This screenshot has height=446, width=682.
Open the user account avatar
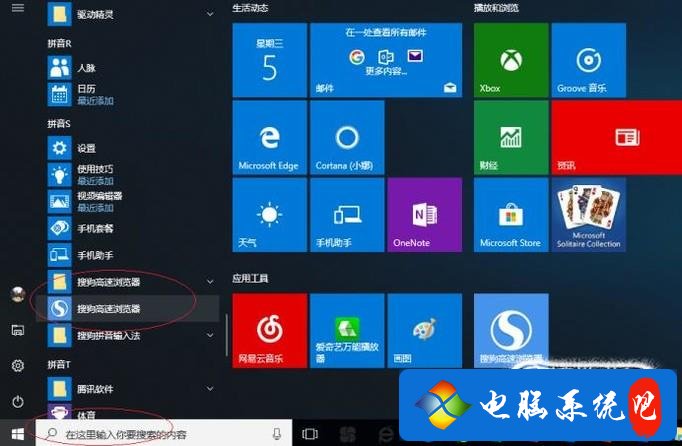18,295
